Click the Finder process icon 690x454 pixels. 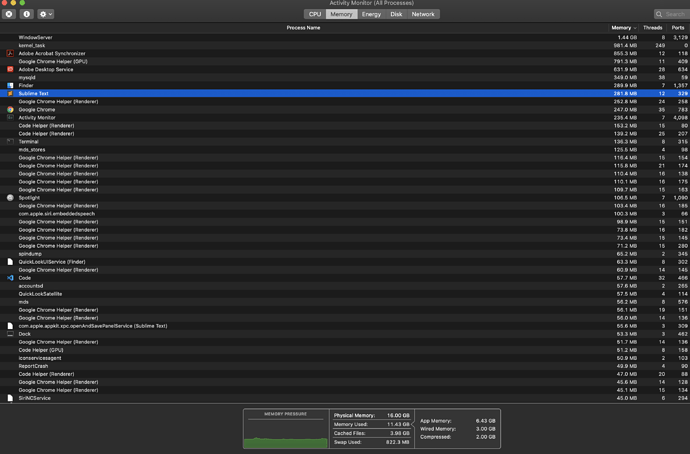10,85
